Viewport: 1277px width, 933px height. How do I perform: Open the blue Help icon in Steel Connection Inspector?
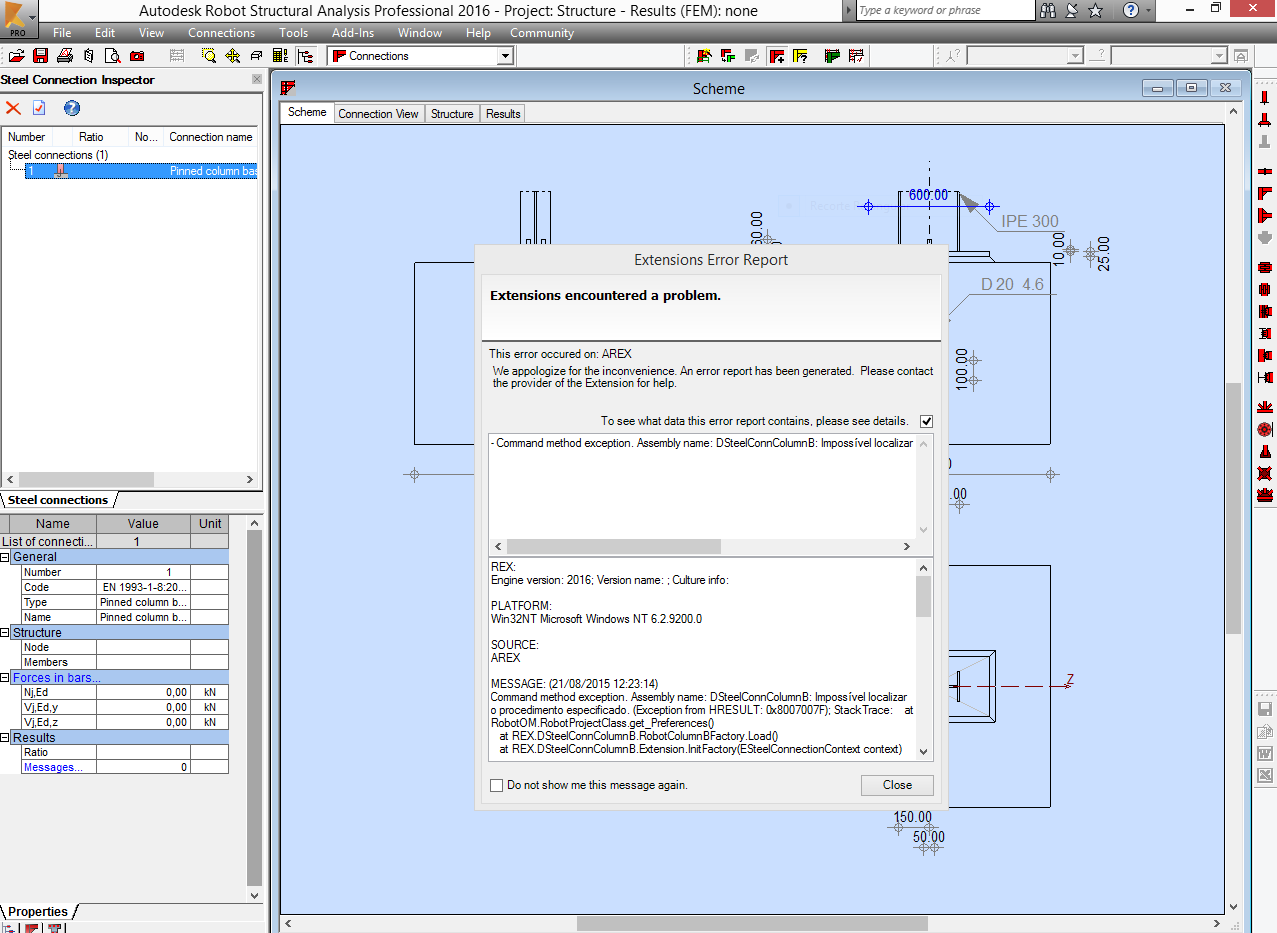pos(71,108)
